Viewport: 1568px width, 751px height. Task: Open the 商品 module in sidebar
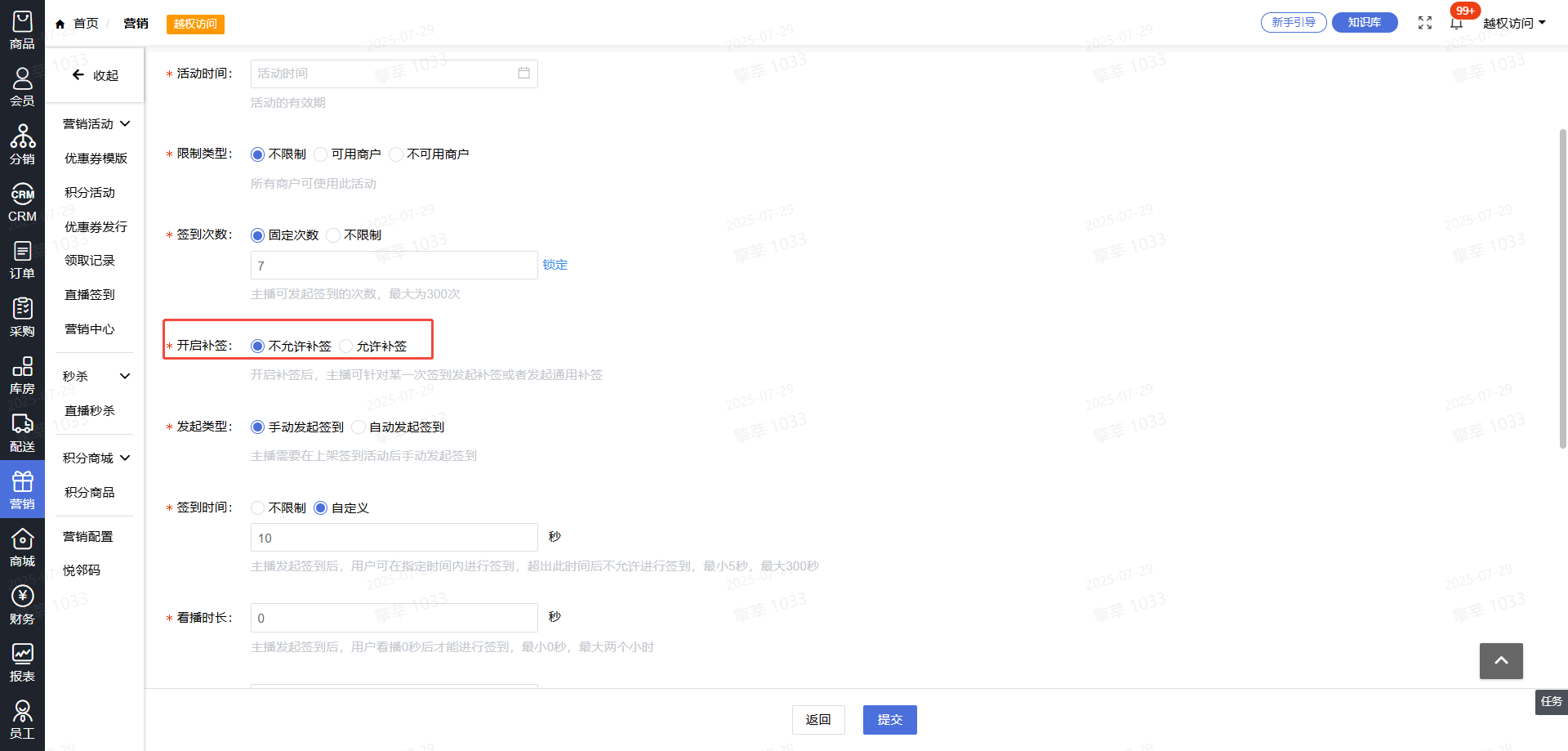coord(22,29)
